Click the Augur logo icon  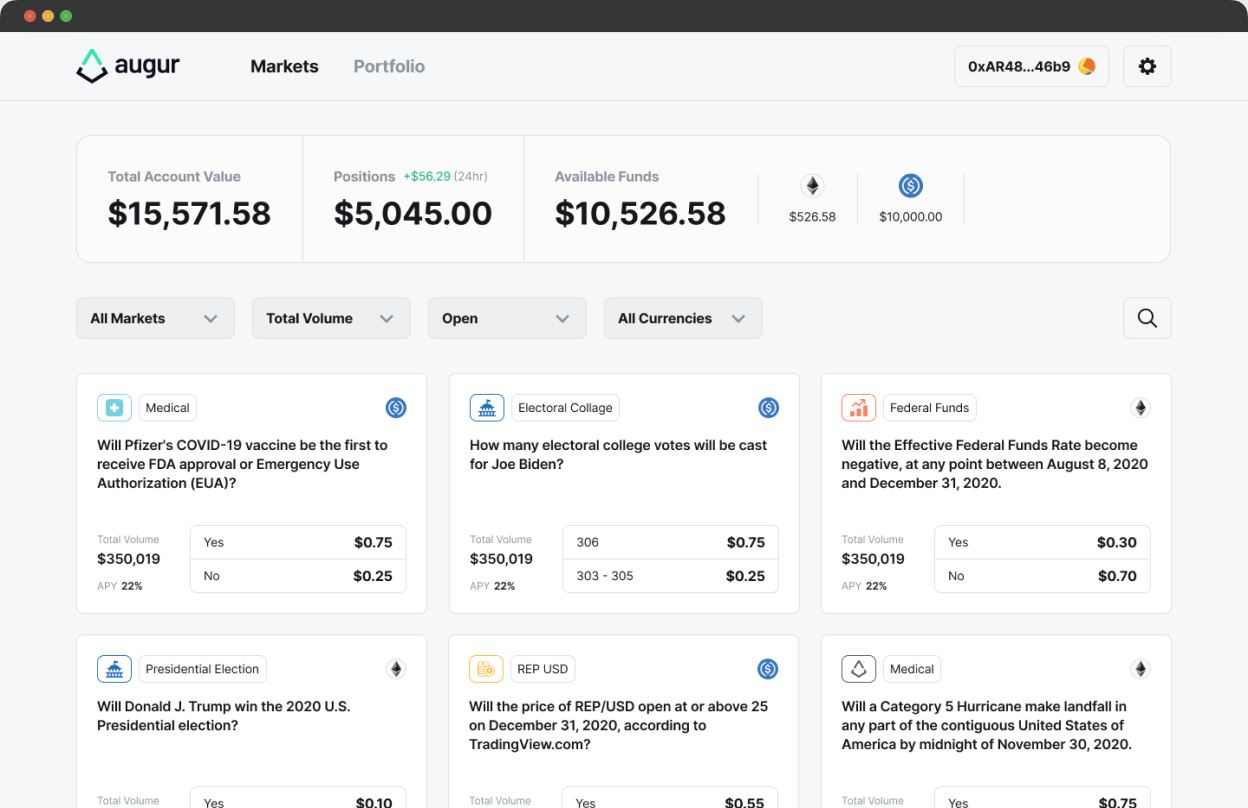point(92,66)
